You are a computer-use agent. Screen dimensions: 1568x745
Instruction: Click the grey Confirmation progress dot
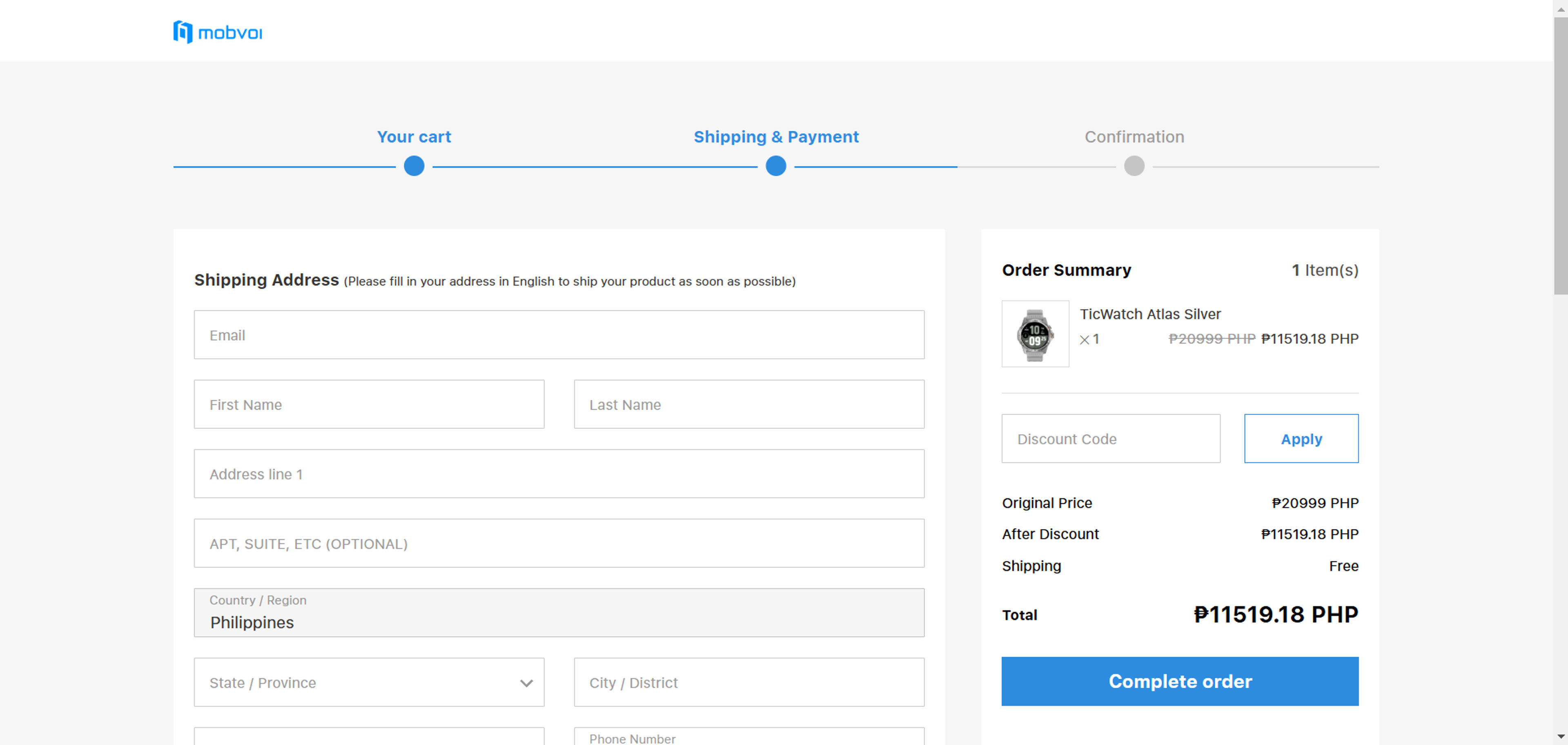tap(1134, 166)
